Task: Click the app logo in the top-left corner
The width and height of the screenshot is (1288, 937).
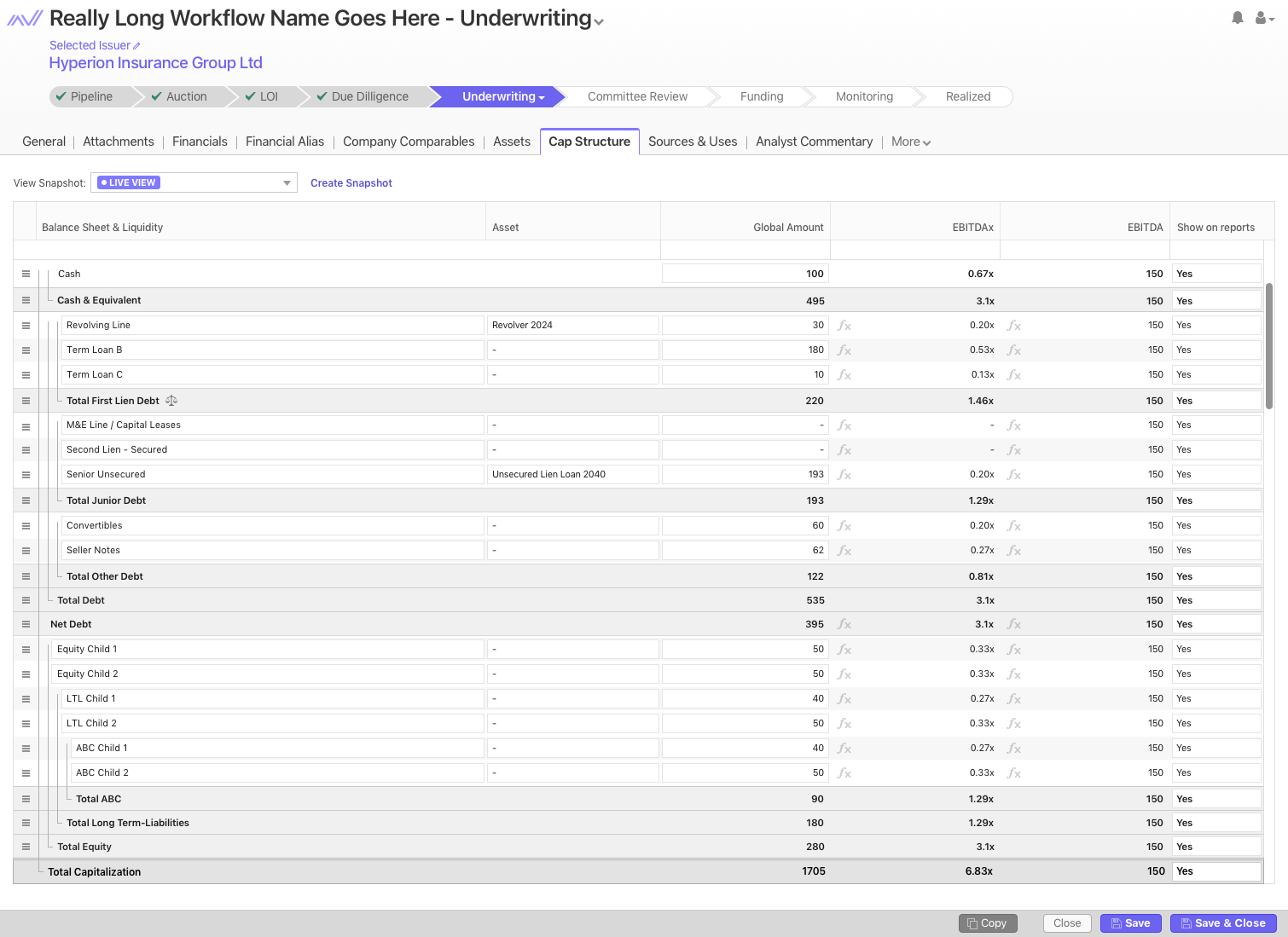Action: [x=25, y=19]
